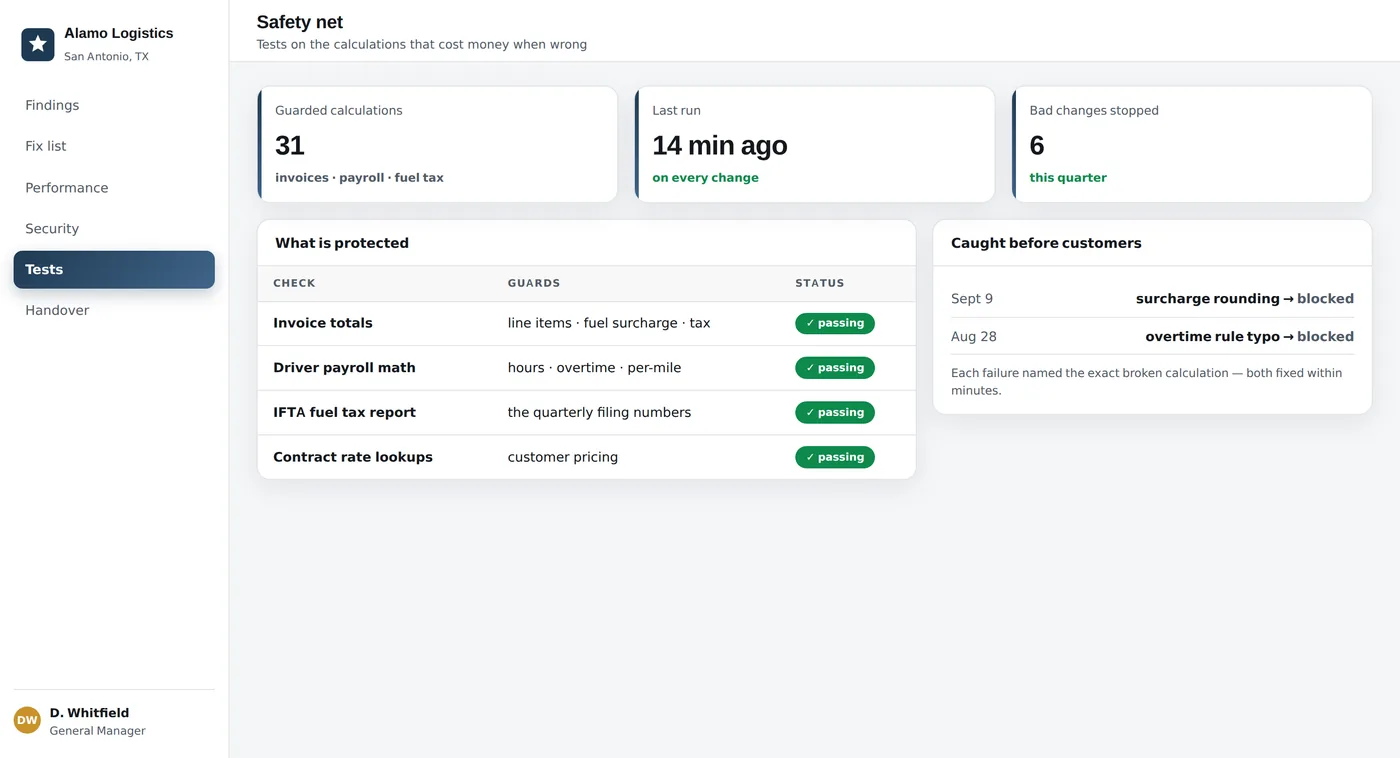Click 'invoices · payroll · fuel tax' text
The width and height of the screenshot is (1400, 758).
tap(359, 178)
